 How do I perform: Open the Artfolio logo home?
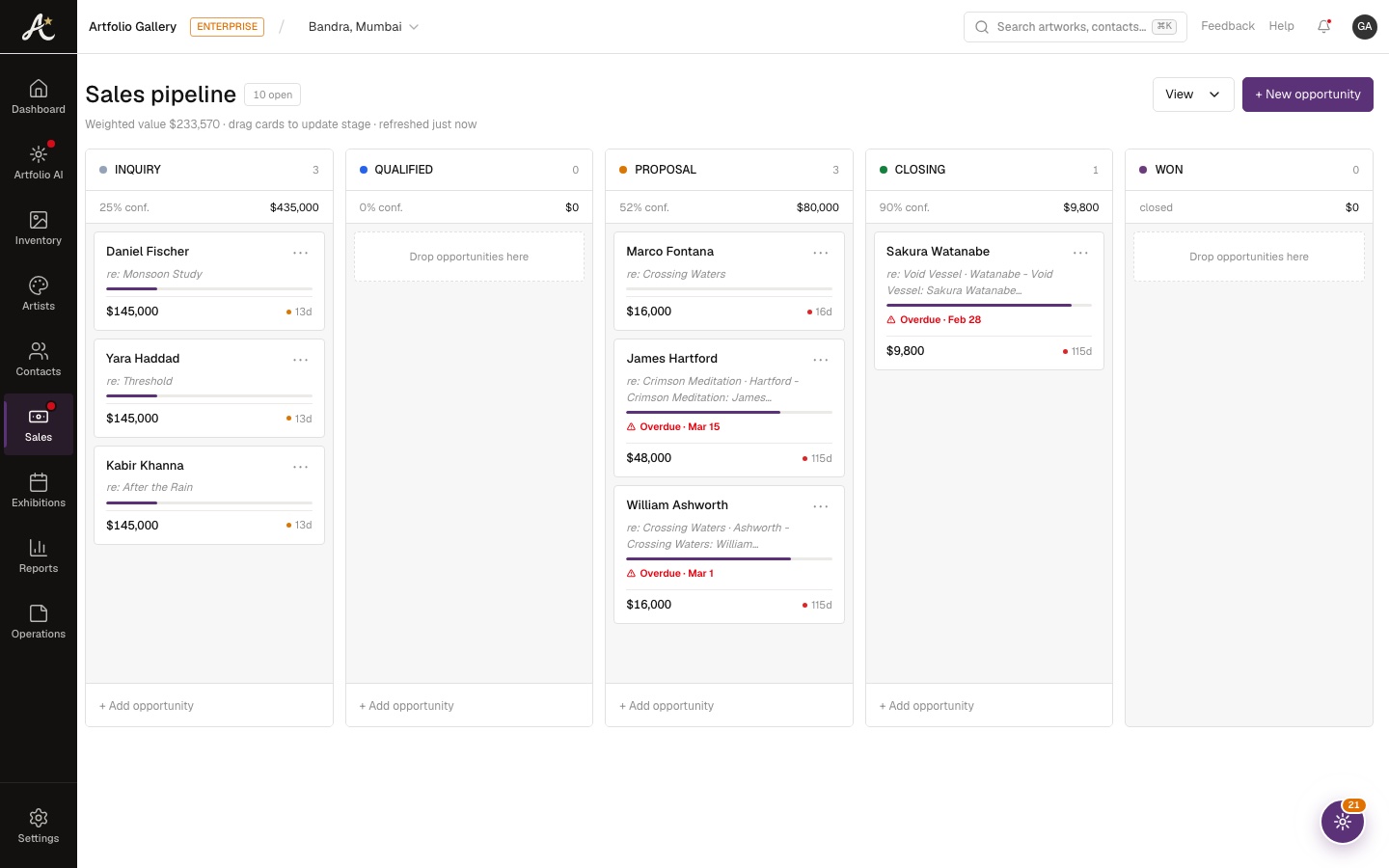39,27
